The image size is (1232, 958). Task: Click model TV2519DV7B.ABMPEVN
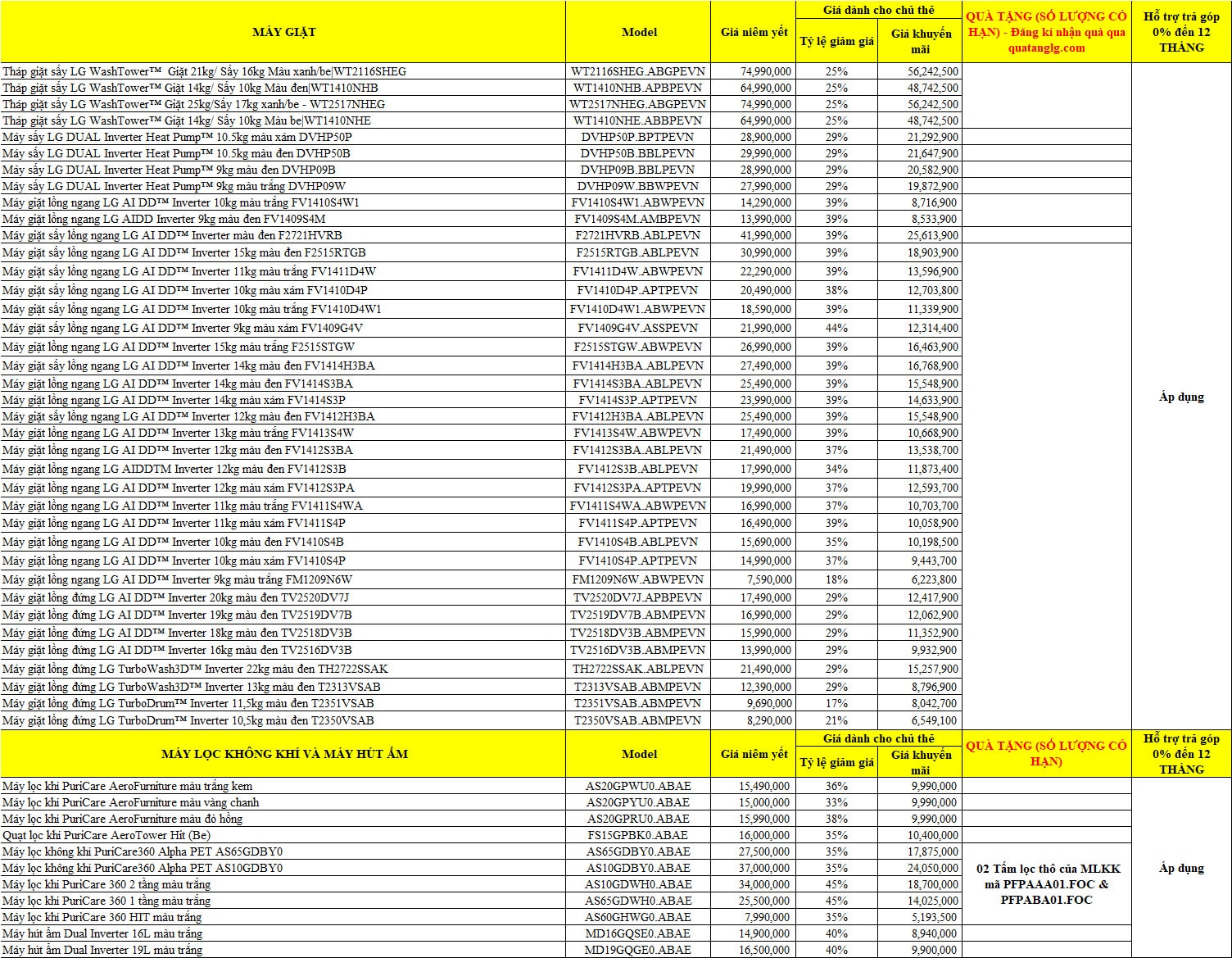click(639, 615)
